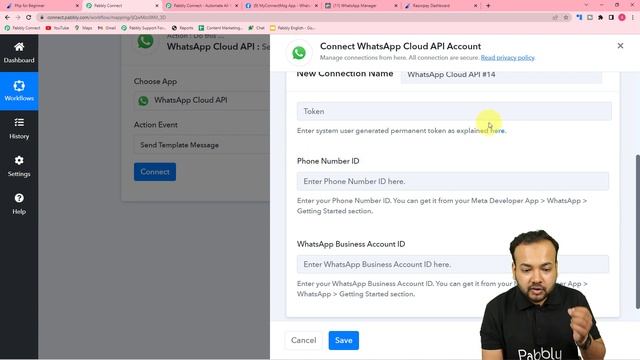
Task: Close the Razorpay Dashboard tab
Action: tap(475, 6)
